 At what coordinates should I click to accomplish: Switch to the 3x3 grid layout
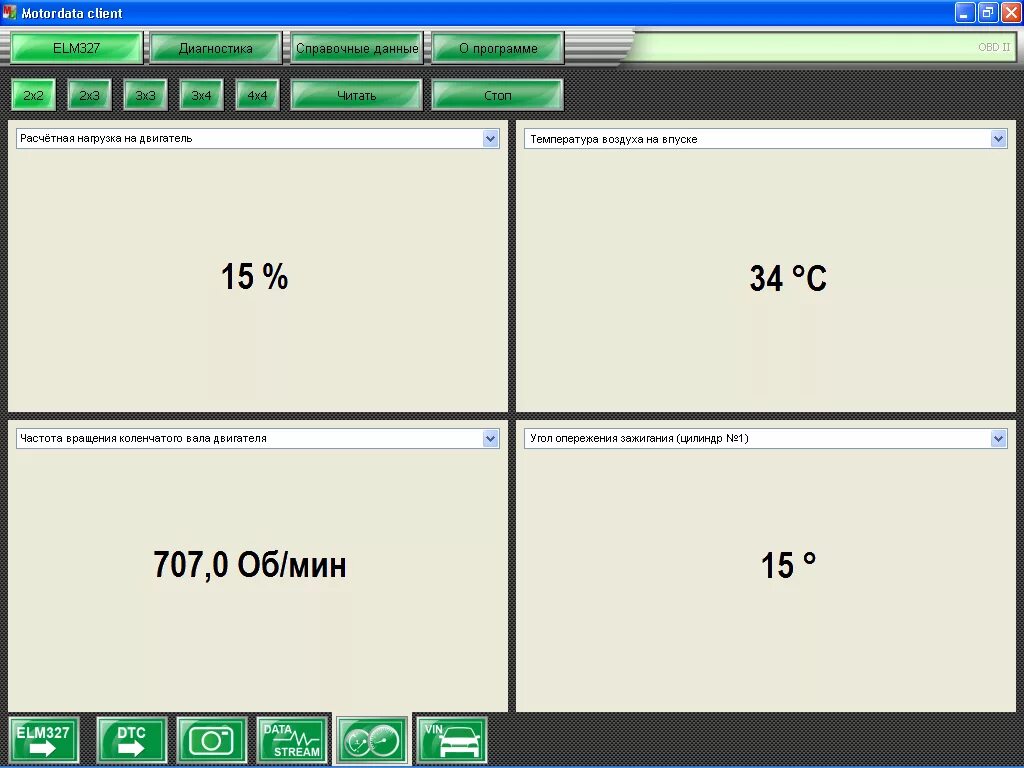[x=145, y=95]
